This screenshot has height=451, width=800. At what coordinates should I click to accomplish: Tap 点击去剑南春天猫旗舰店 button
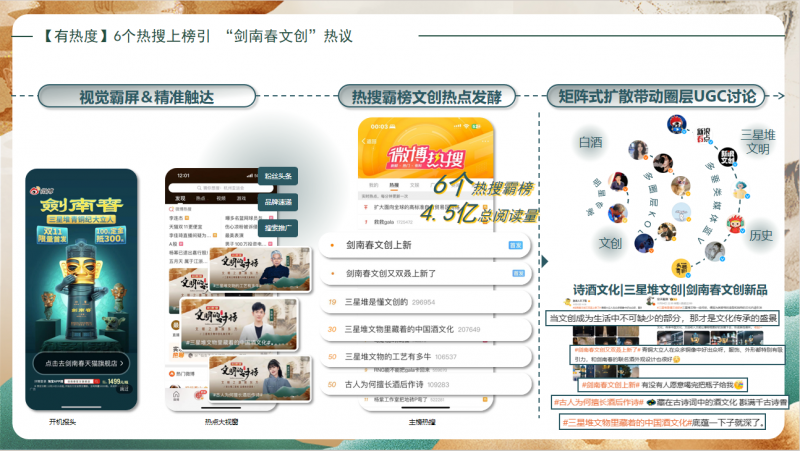[81, 363]
